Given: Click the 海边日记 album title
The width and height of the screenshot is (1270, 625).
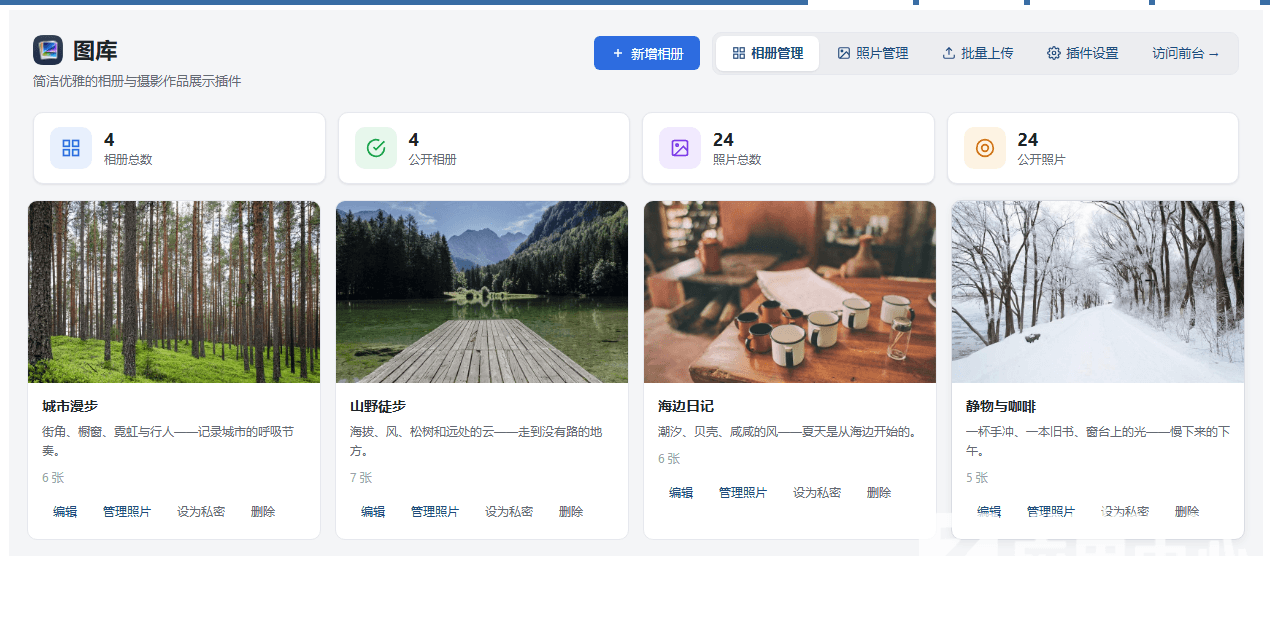Looking at the screenshot, I should pos(686,406).
